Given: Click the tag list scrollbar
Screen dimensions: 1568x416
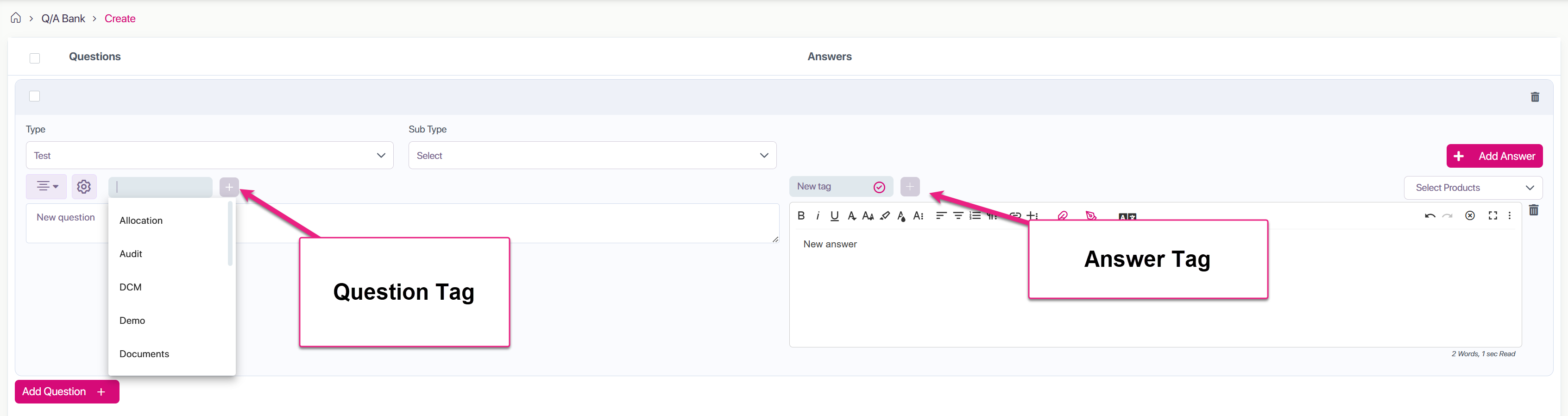Looking at the screenshot, I should click(230, 234).
